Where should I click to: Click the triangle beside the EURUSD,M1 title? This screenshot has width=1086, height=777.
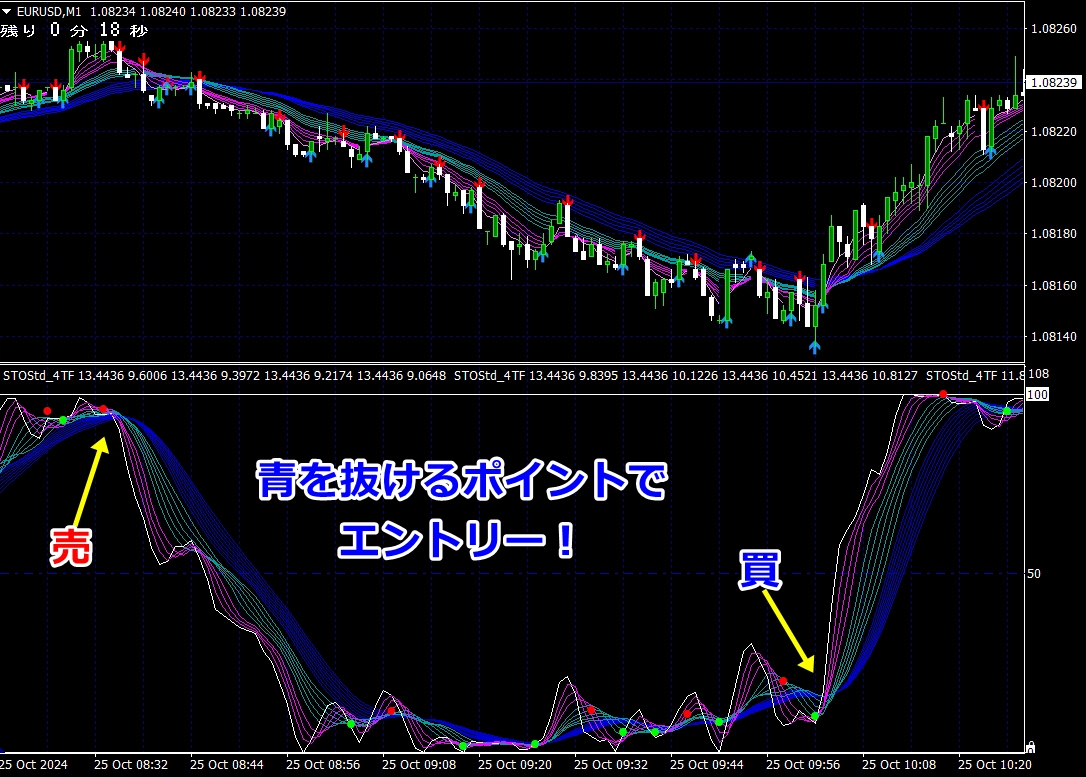pyautogui.click(x=8, y=11)
